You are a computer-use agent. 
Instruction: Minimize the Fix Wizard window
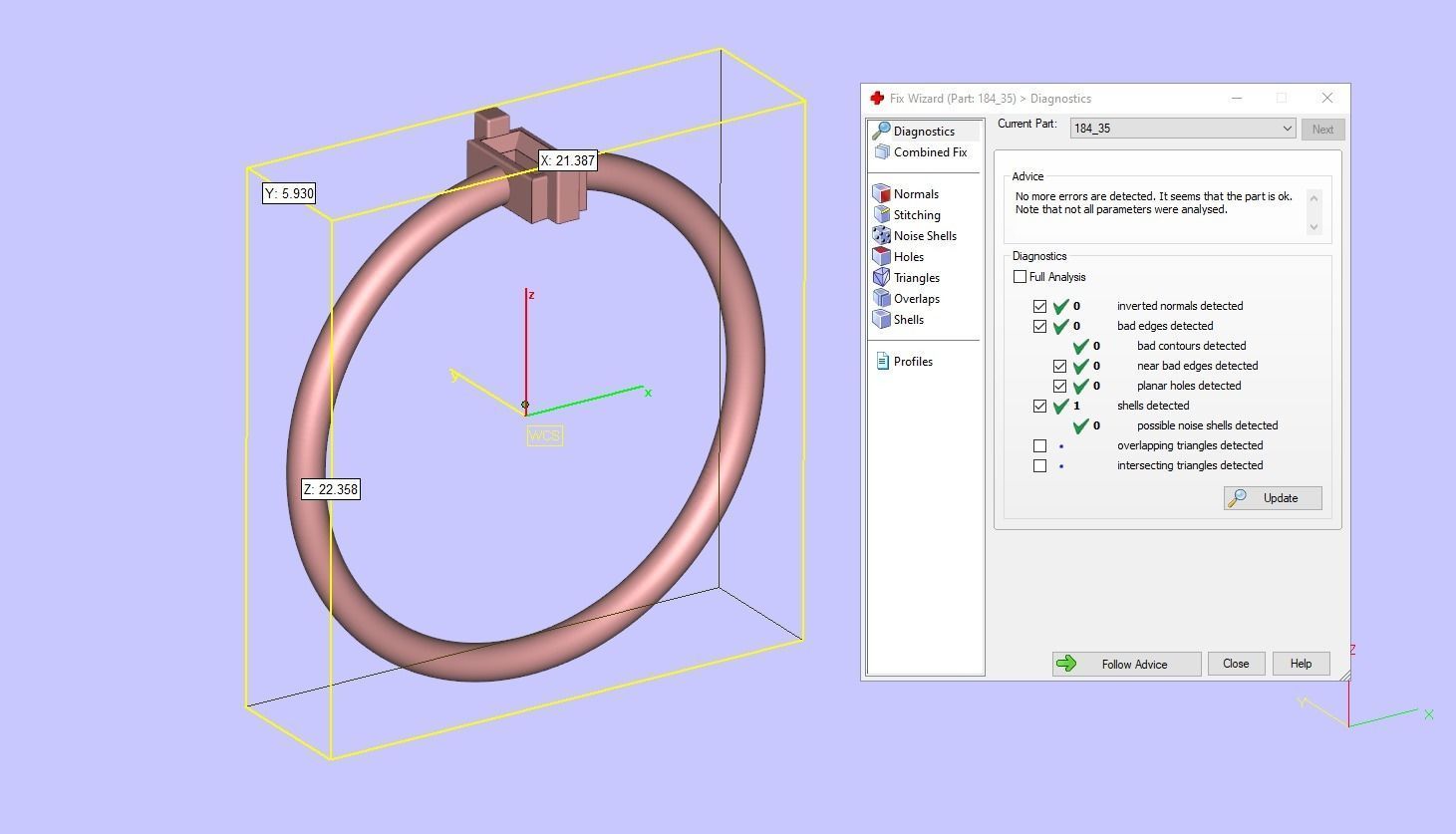click(1237, 98)
